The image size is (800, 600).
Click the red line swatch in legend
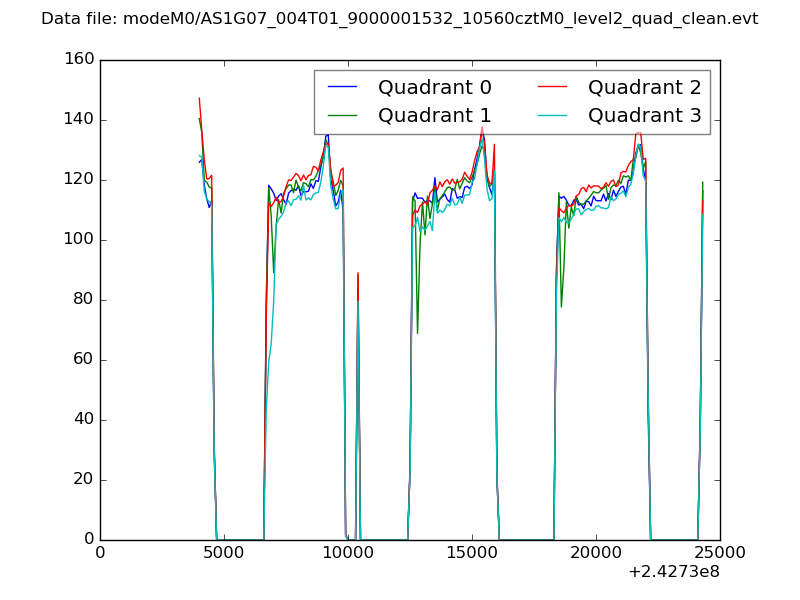click(x=553, y=88)
